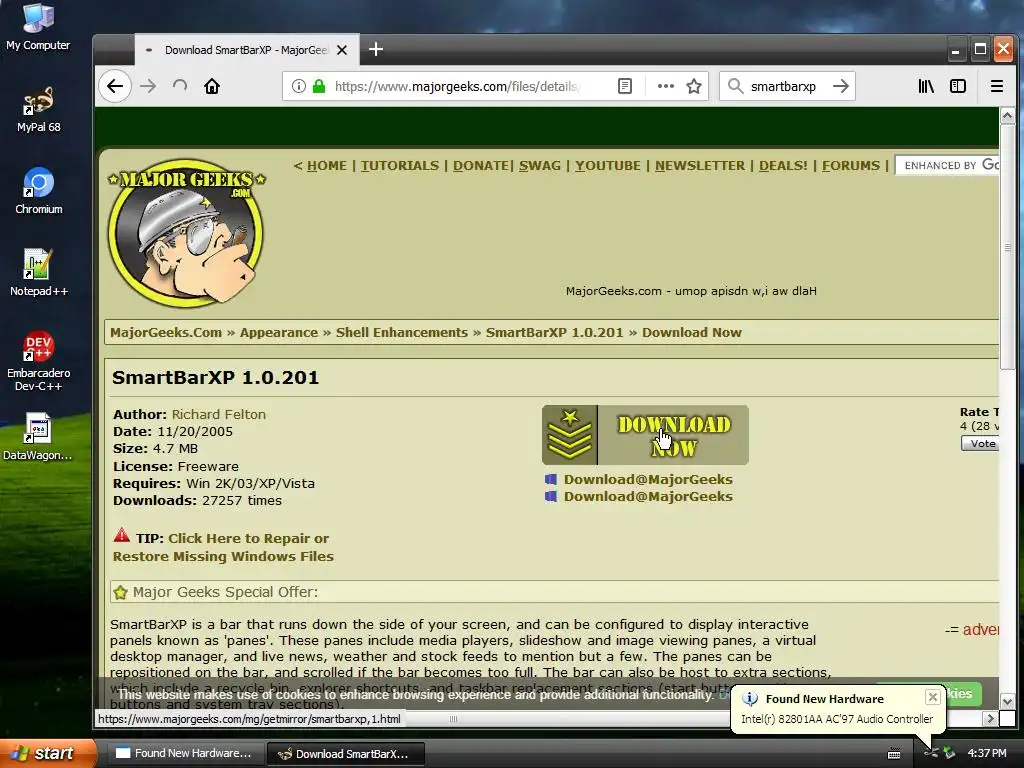Select MyPal 68 desktop shortcut
Screen dimensions: 1024x768
click(38, 110)
